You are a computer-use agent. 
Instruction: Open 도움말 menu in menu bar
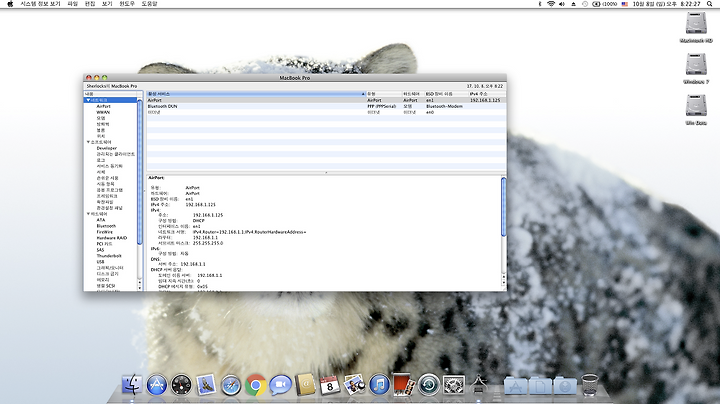click(149, 4)
